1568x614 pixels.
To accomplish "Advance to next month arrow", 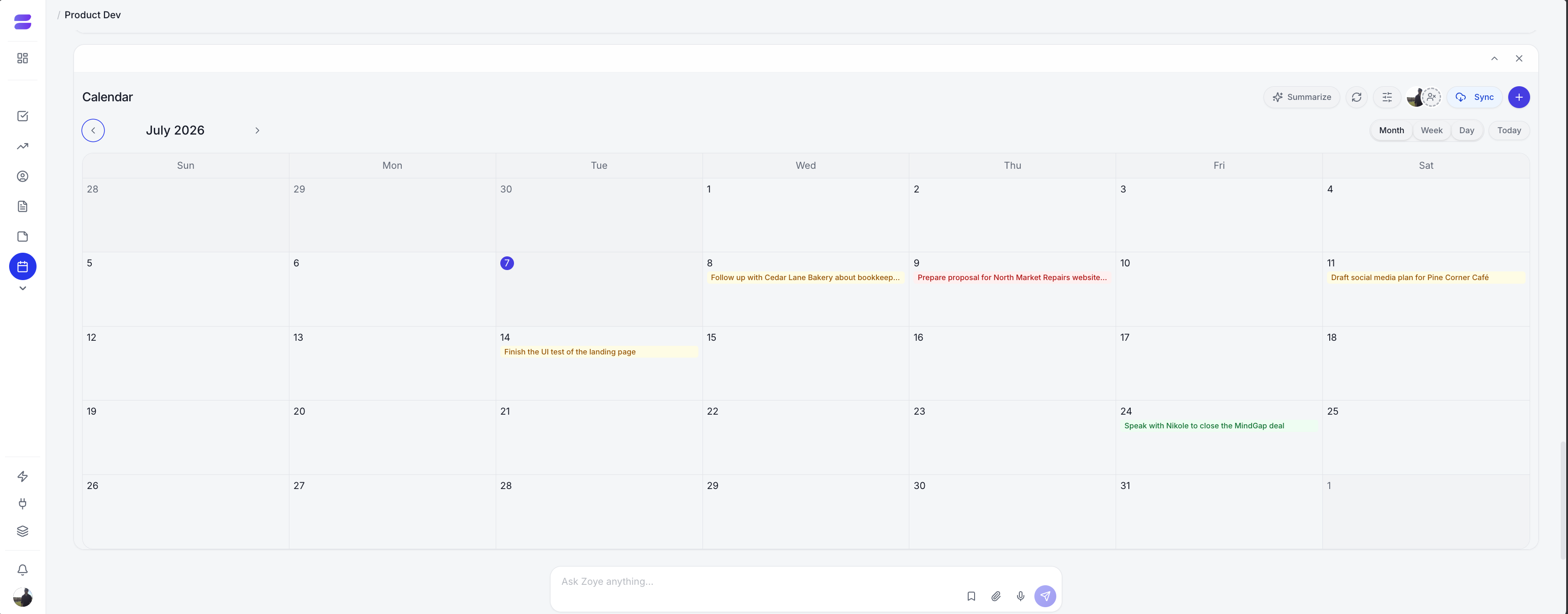I will (257, 130).
